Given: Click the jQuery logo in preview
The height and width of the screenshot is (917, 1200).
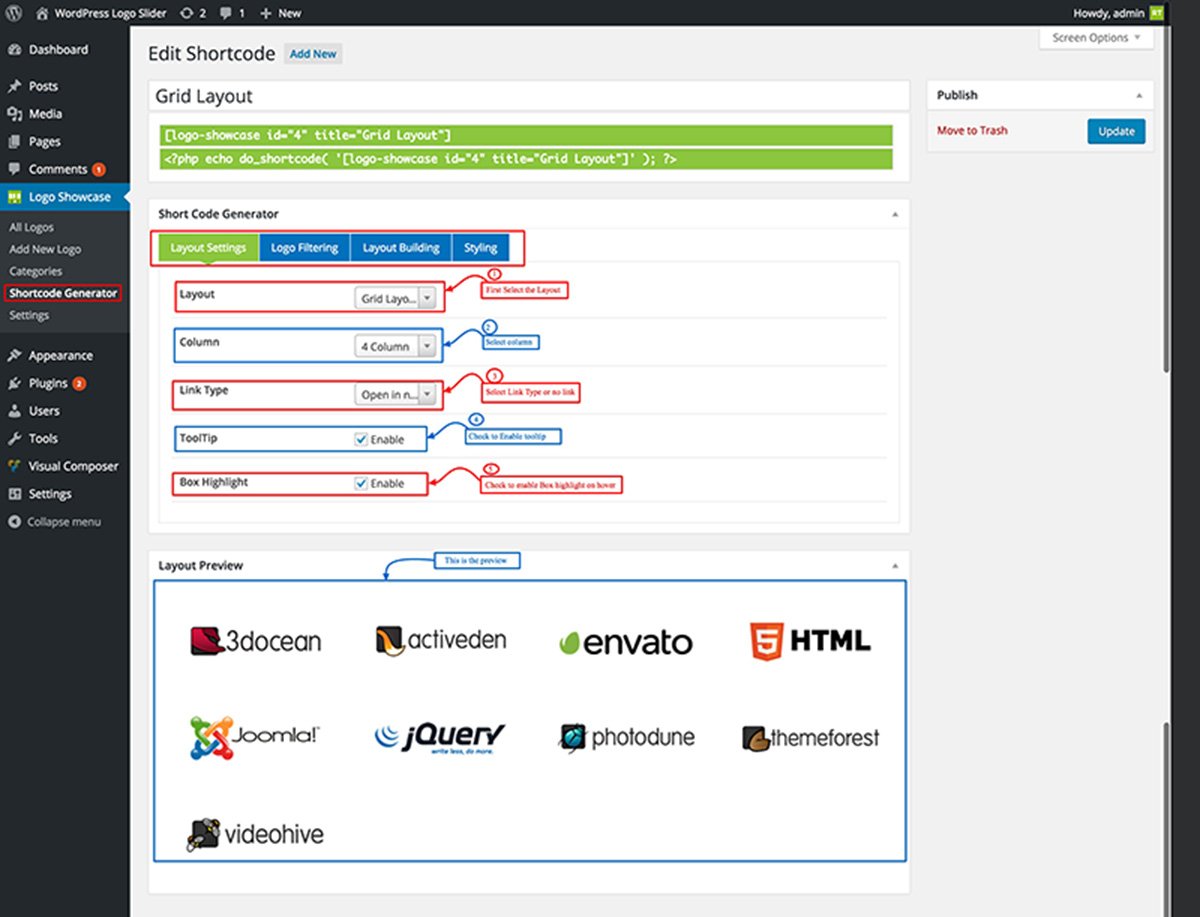Looking at the screenshot, I should pos(440,738).
